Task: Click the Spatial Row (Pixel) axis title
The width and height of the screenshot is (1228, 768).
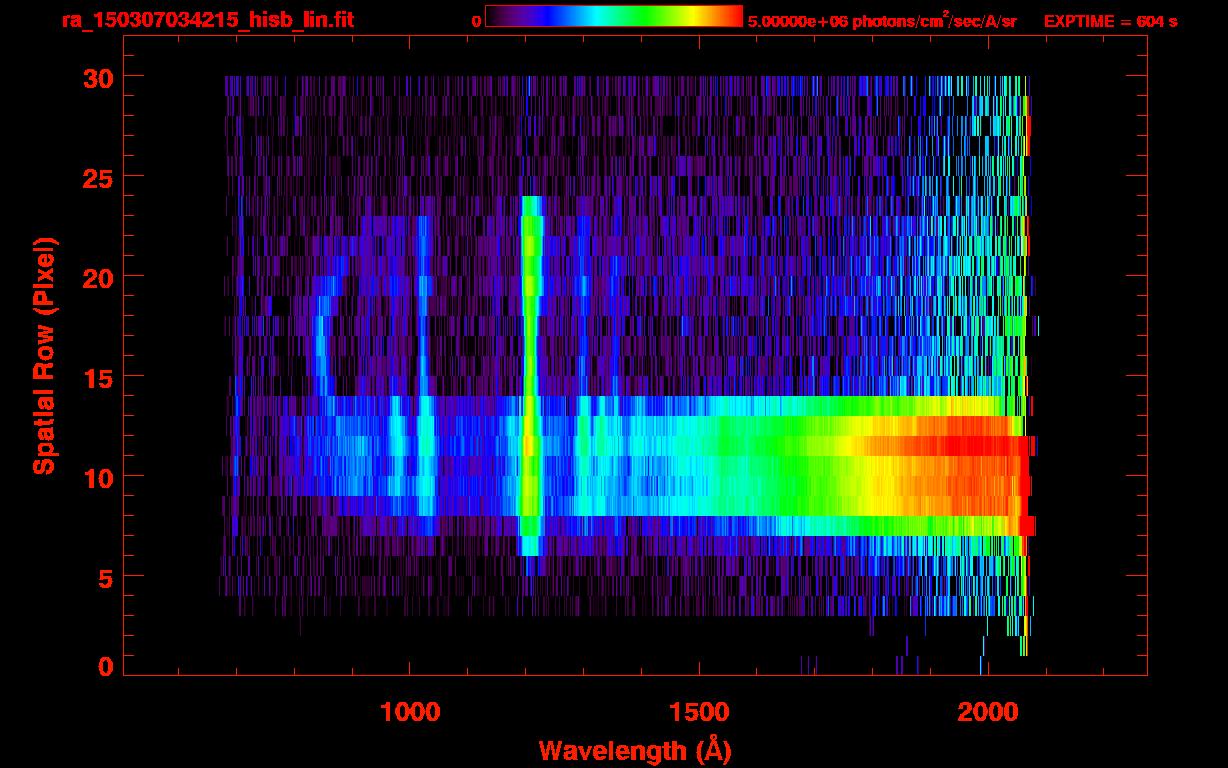Action: tap(44, 356)
